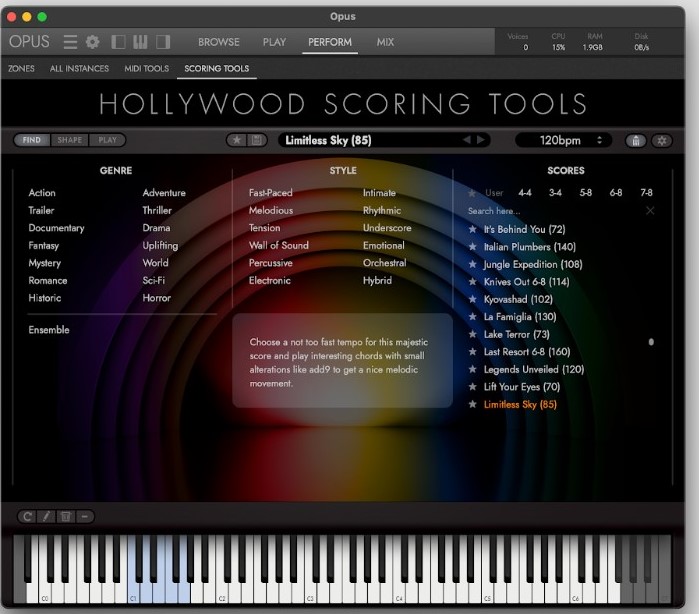The width and height of the screenshot is (699, 614).
Task: Toggle the 4-4 time signature filter
Action: 525,193
